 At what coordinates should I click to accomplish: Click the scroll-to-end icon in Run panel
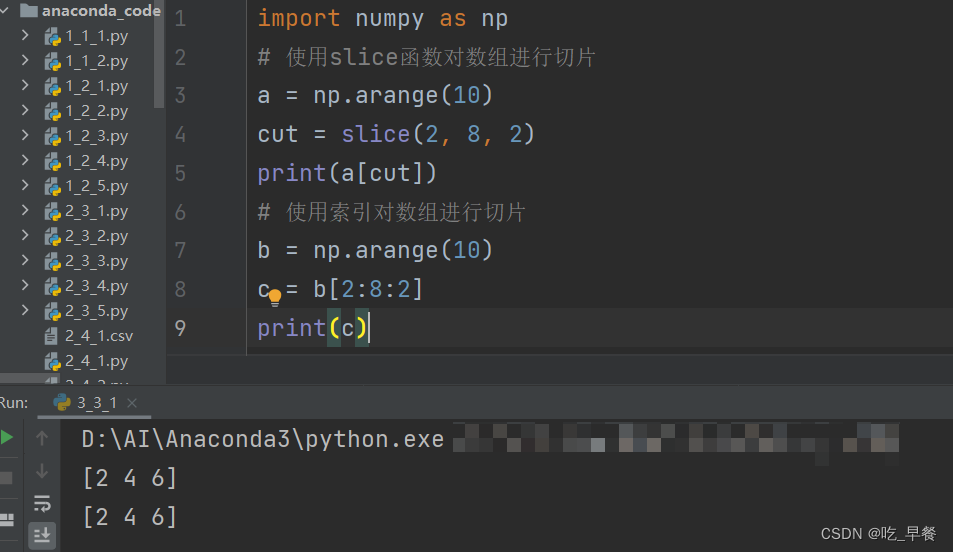point(42,536)
